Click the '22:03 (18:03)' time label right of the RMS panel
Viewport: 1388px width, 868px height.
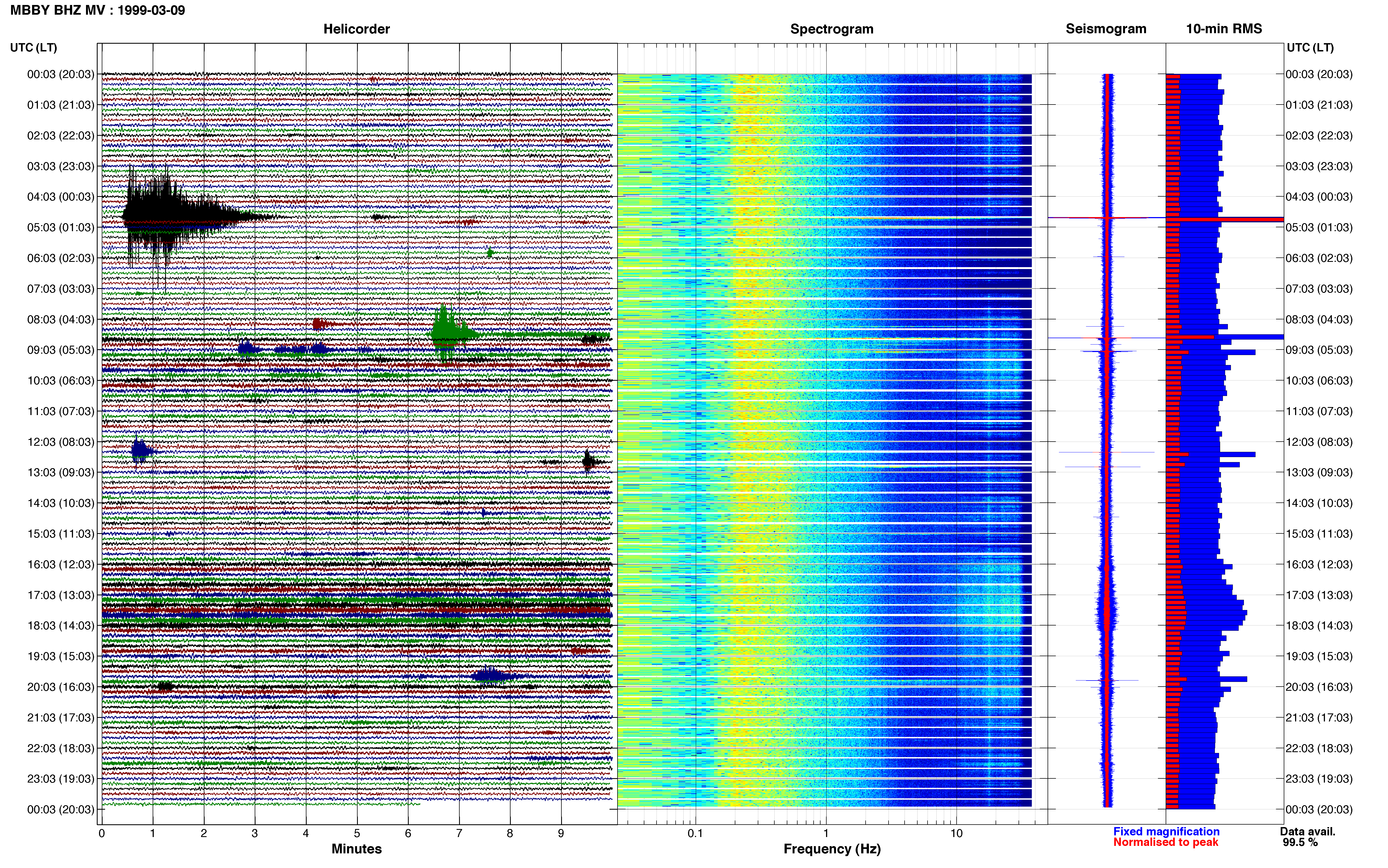(x=1319, y=749)
